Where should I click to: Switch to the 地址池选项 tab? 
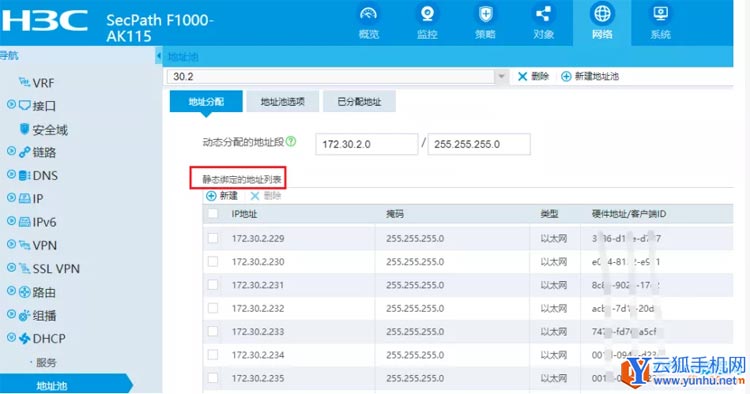tap(283, 101)
